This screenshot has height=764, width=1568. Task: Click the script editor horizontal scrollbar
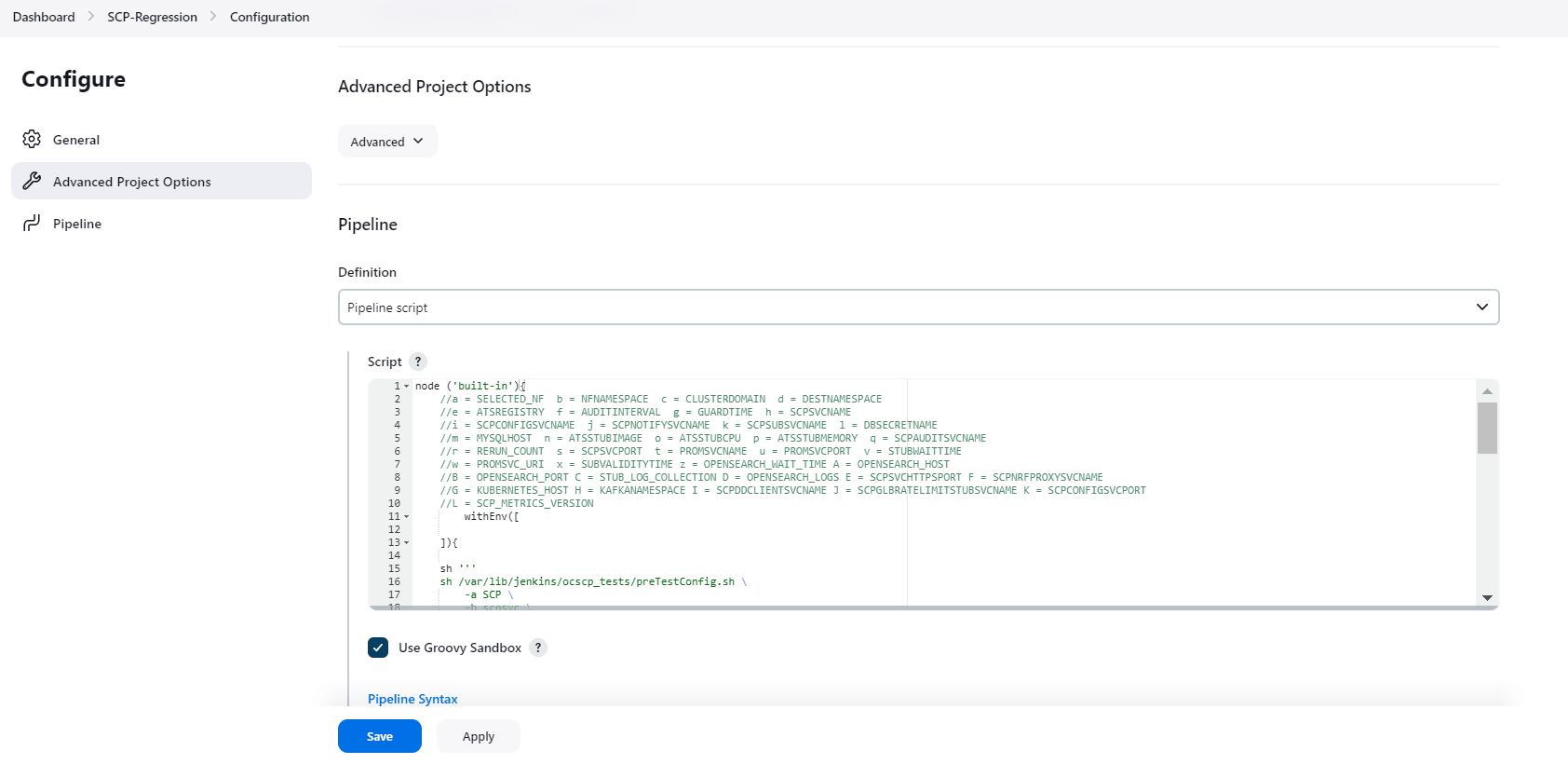tap(933, 607)
